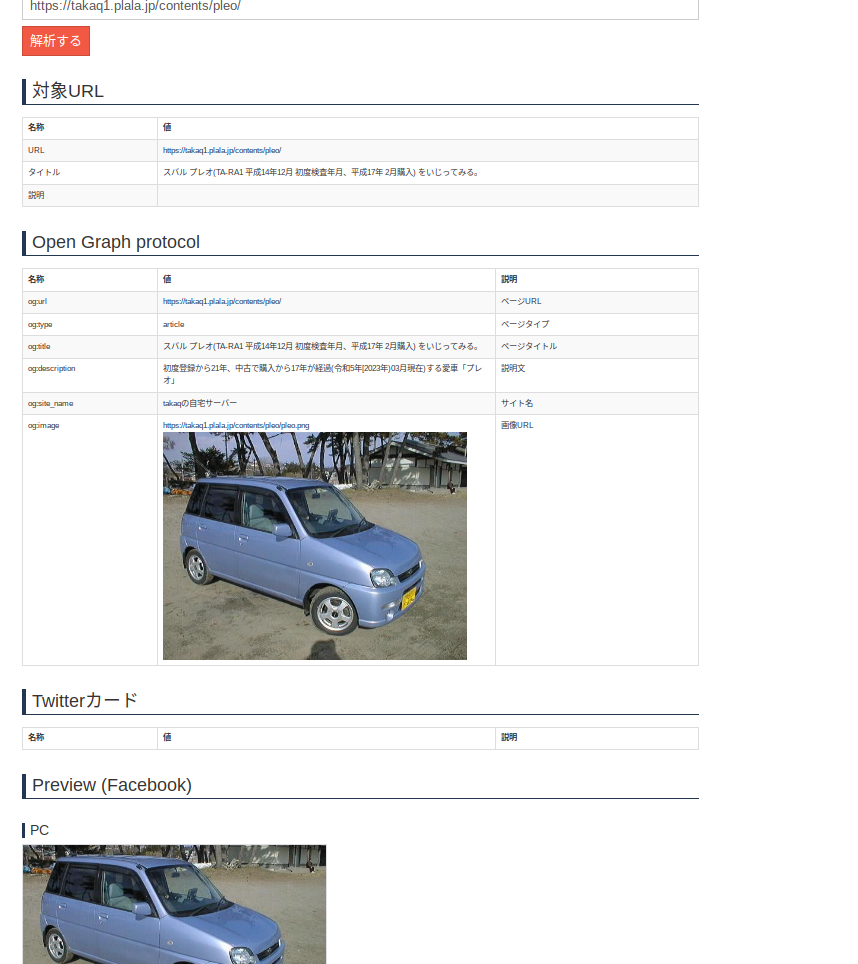Viewport: 858px width, 964px height.
Task: Select the Twitterカード section heading
Action: [x=85, y=701]
